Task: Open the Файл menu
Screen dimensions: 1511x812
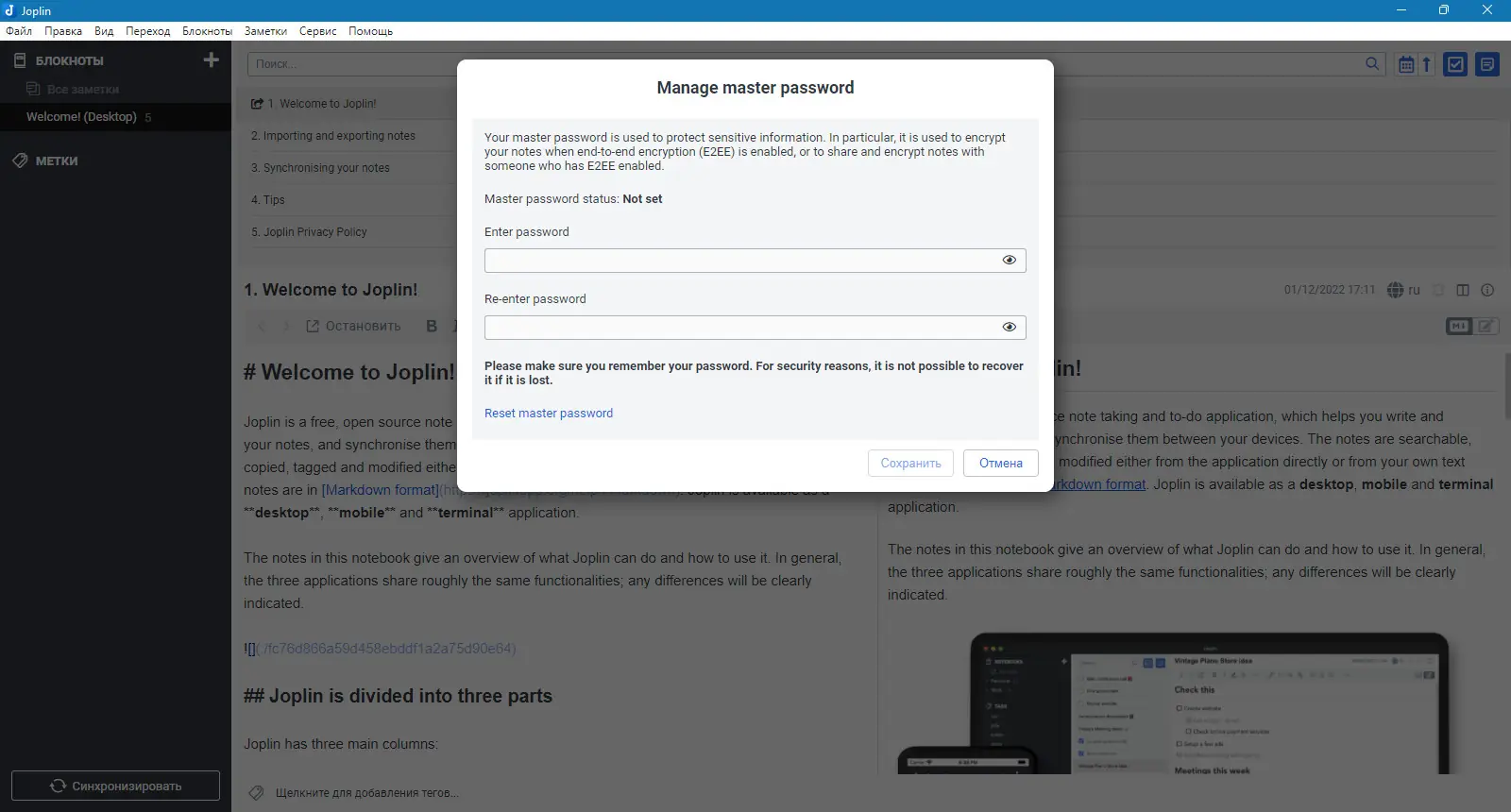Action: [x=19, y=31]
